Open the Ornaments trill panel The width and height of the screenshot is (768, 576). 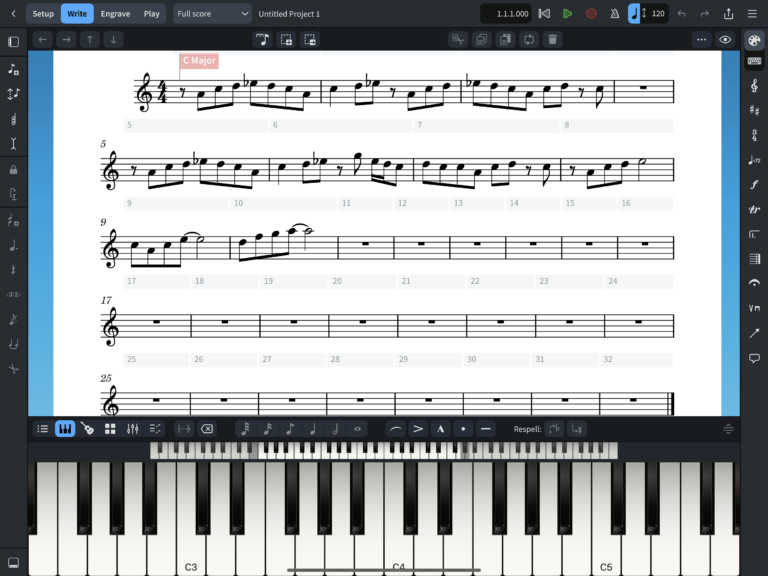tap(754, 210)
